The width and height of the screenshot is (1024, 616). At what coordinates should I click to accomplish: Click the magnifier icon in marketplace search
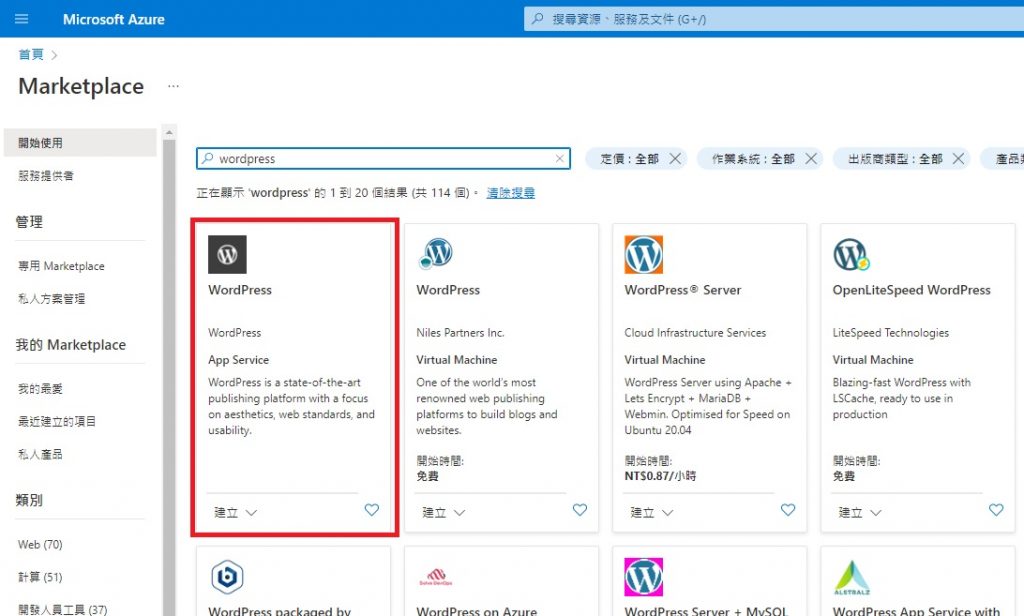tap(208, 159)
